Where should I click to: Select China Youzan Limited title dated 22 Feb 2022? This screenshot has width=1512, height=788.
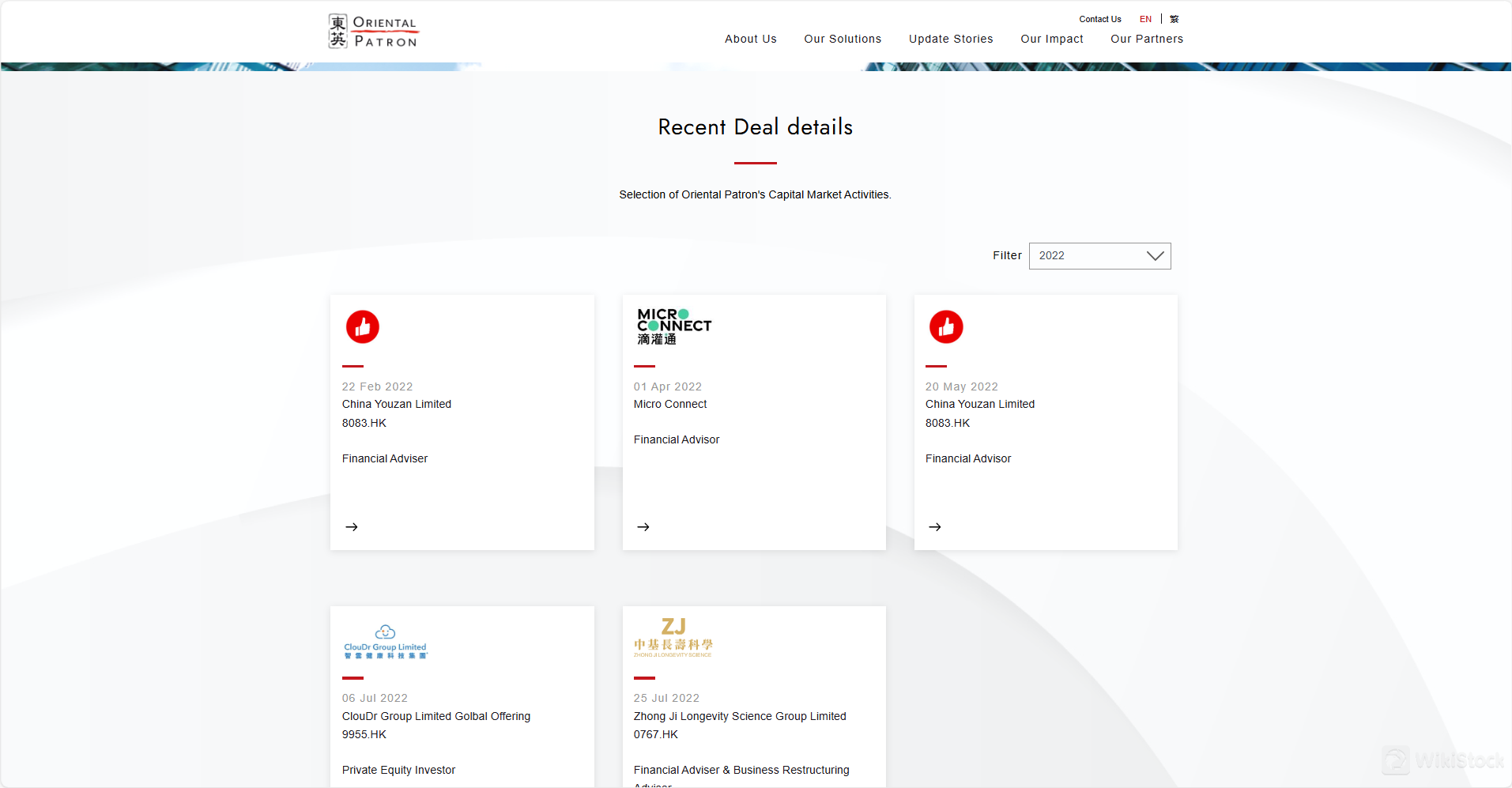(x=397, y=404)
